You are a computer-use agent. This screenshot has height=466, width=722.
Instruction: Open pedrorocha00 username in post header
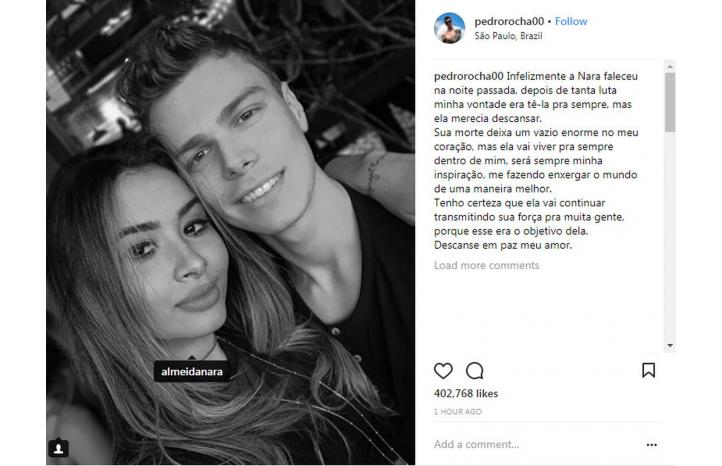point(509,21)
